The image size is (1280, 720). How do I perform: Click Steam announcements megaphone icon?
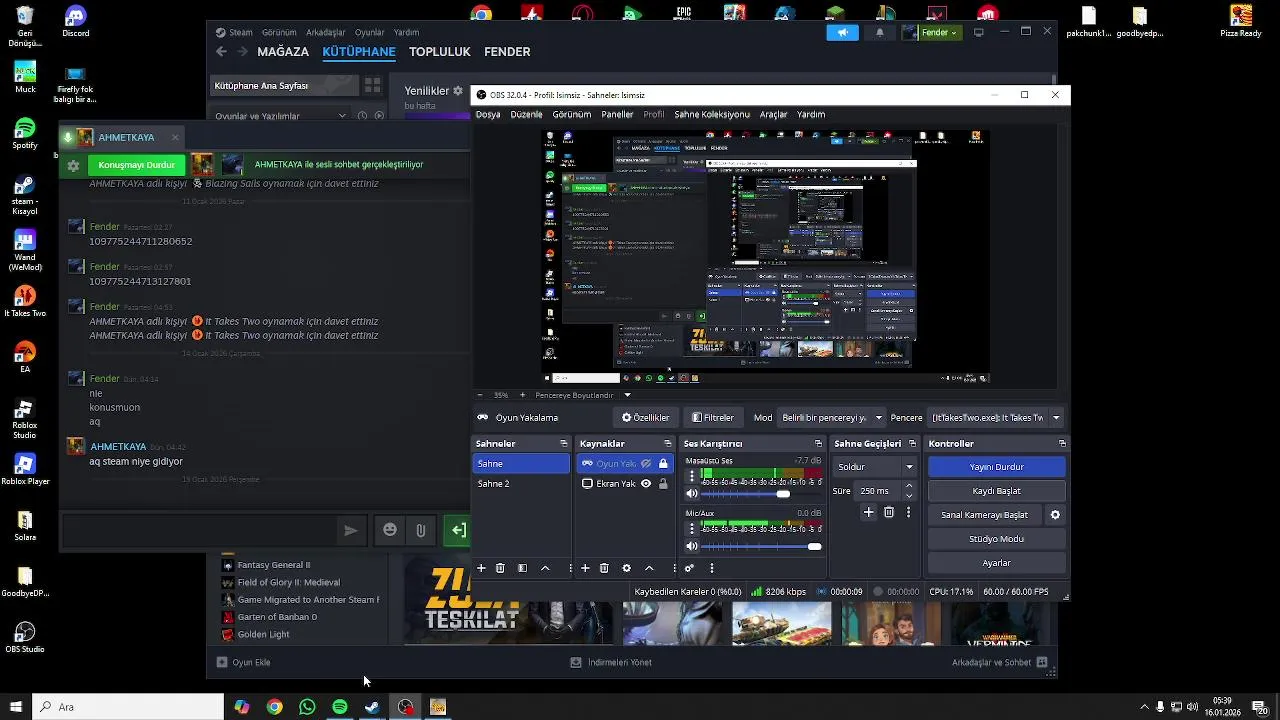pyautogui.click(x=843, y=32)
